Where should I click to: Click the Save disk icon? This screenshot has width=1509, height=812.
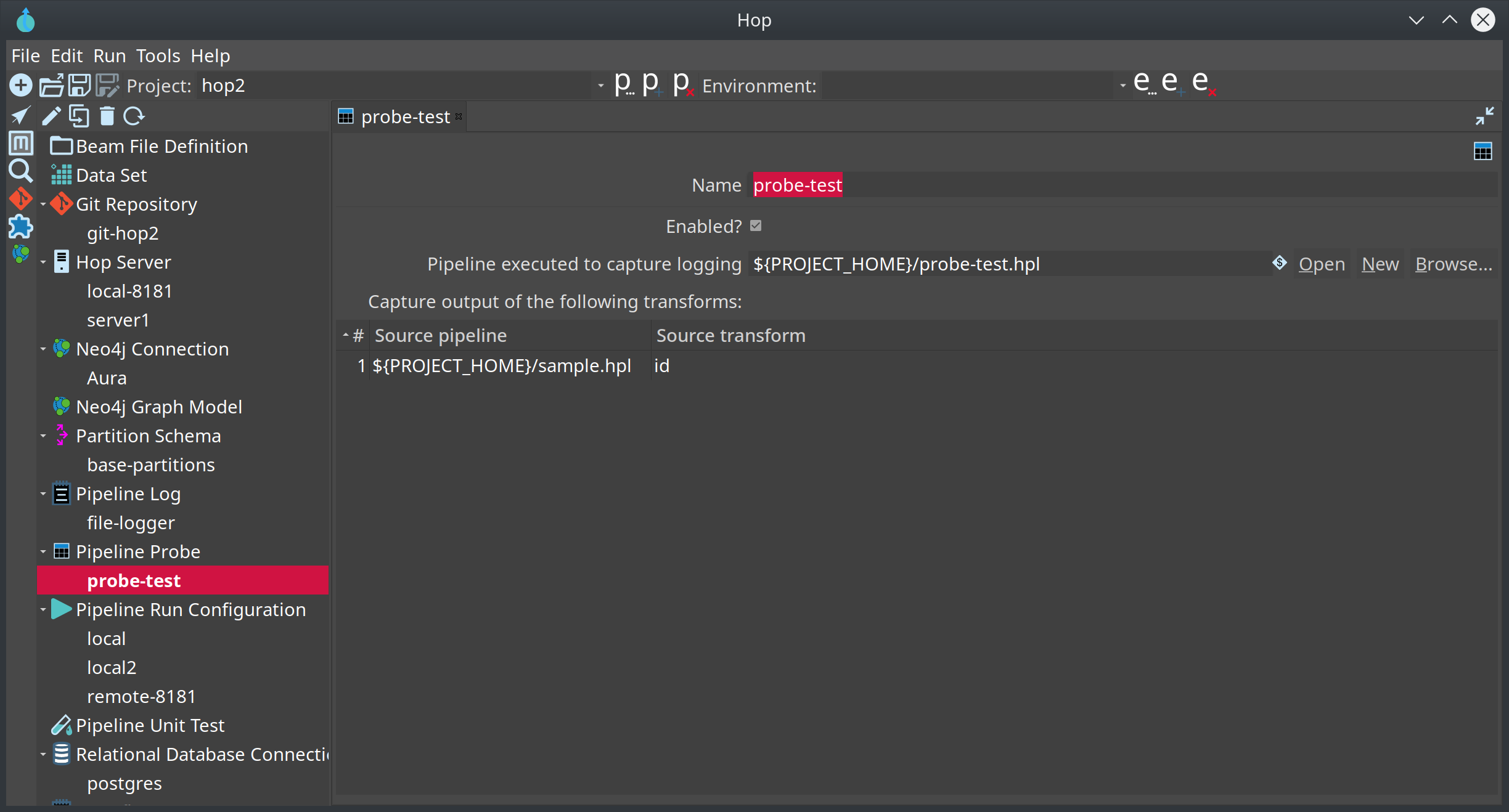(x=79, y=85)
